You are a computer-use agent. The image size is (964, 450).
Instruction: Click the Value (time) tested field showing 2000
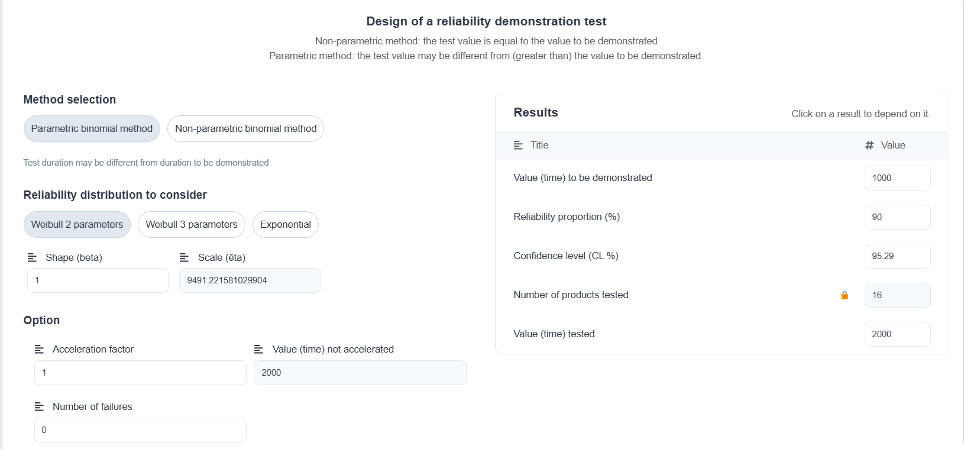[897, 334]
